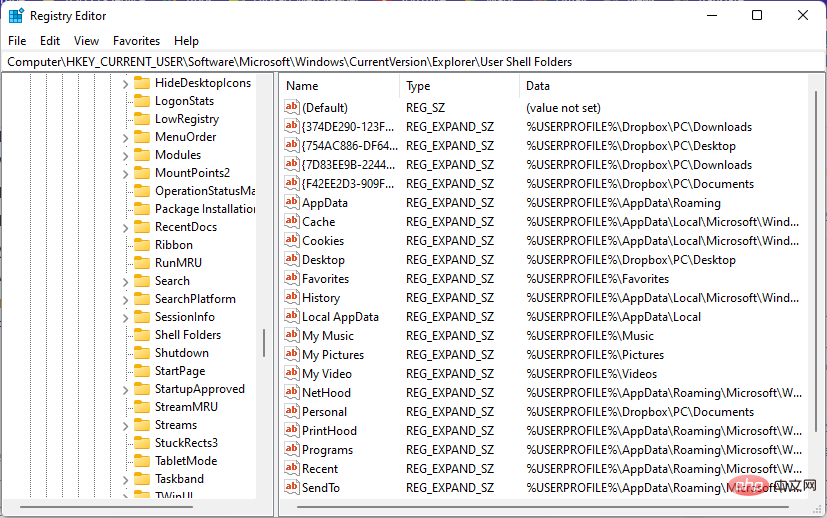Expand the SearchPlatform key arrow
Viewport: 827px width, 518px height.
[x=126, y=299]
